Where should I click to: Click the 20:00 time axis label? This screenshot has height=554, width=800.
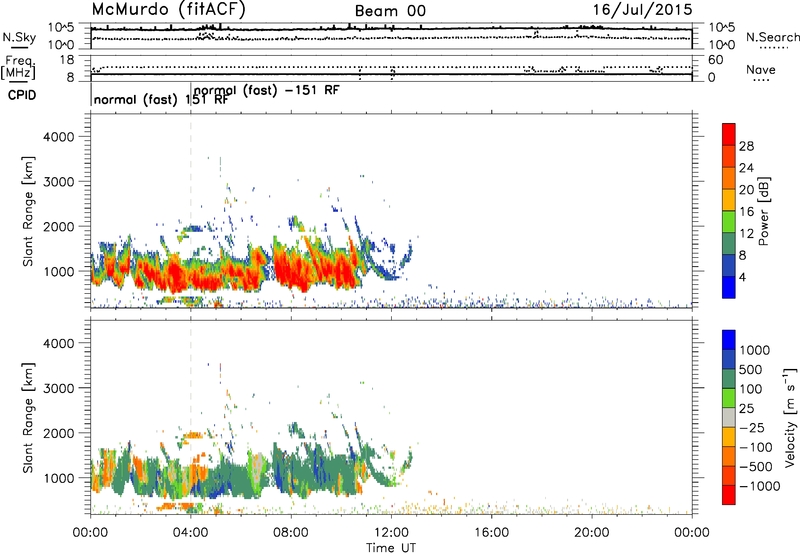[x=592, y=533]
